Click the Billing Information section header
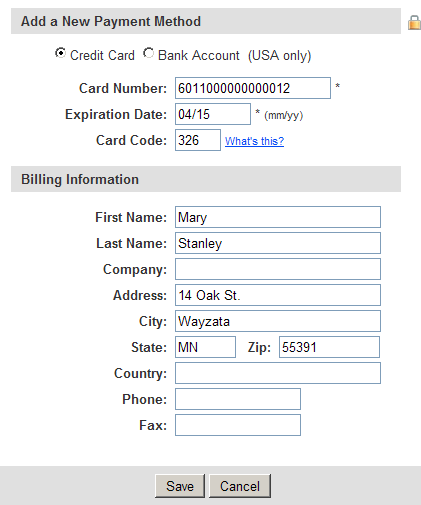Screen dimensions: 421x505 [206, 179]
